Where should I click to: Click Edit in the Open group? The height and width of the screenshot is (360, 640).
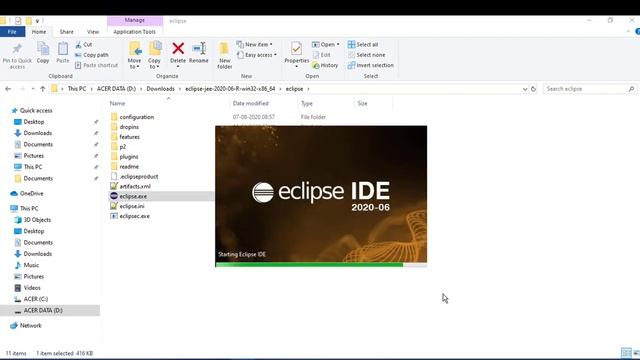pos(321,55)
